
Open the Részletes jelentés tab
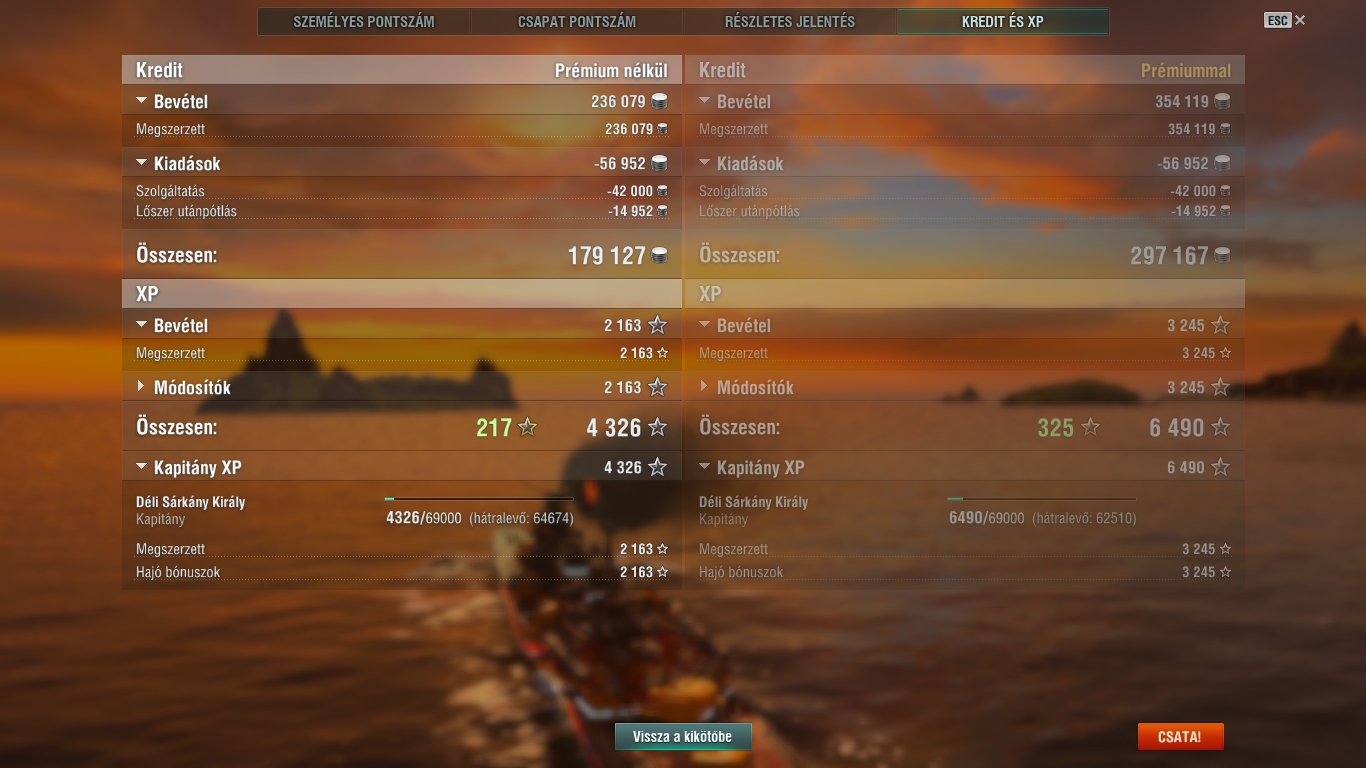790,21
